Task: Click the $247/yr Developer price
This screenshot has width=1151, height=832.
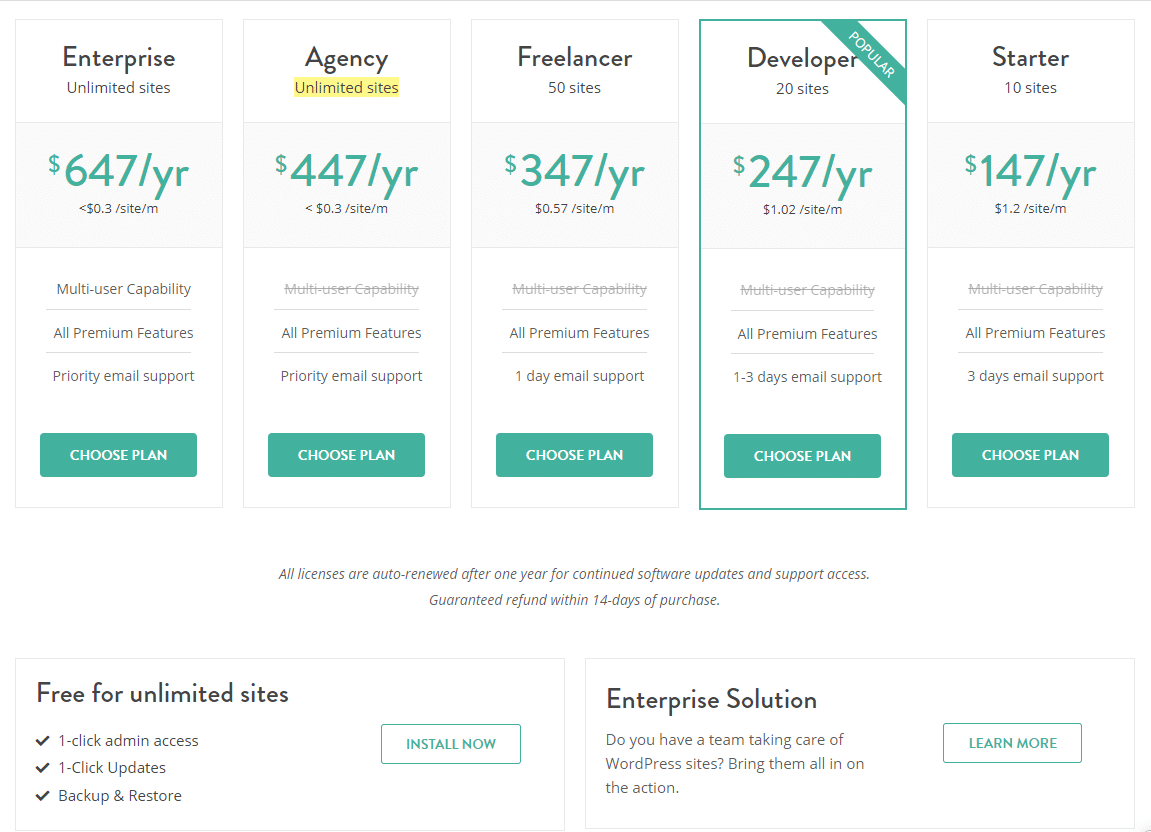Action: pyautogui.click(x=803, y=173)
